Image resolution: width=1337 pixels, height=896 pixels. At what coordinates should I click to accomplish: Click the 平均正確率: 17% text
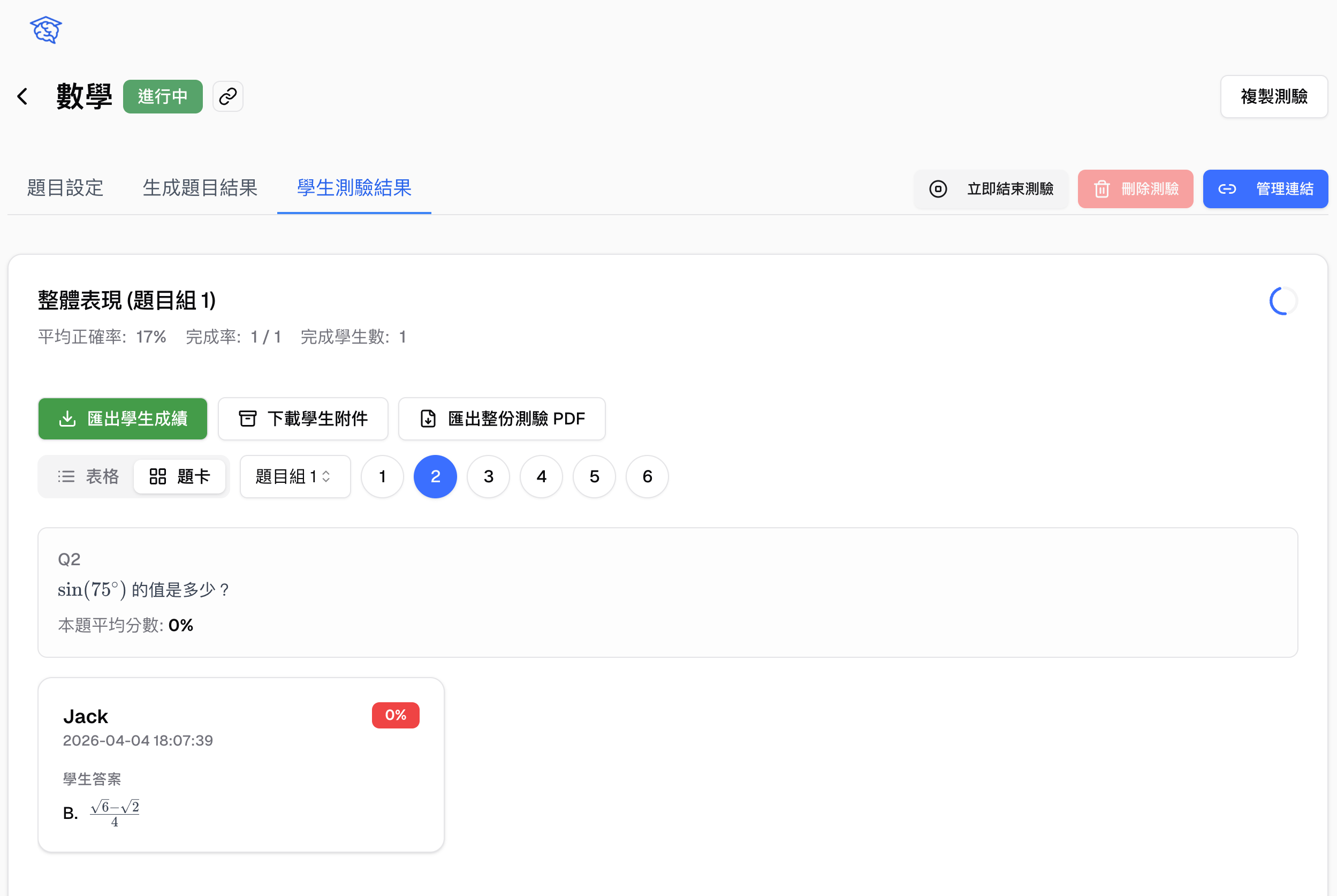point(102,337)
